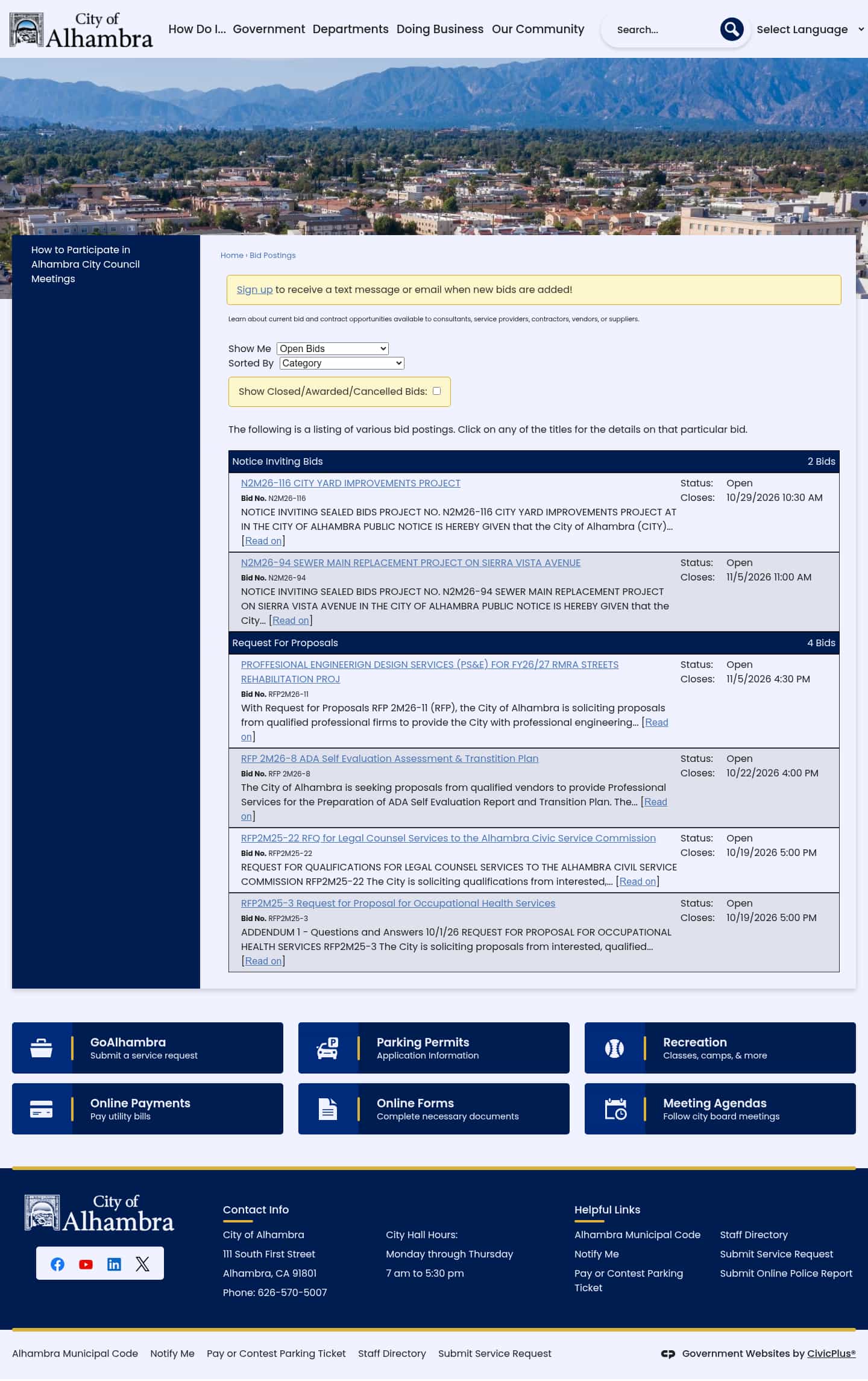Open the Sewer Main Replacement Project bid

[x=410, y=562]
